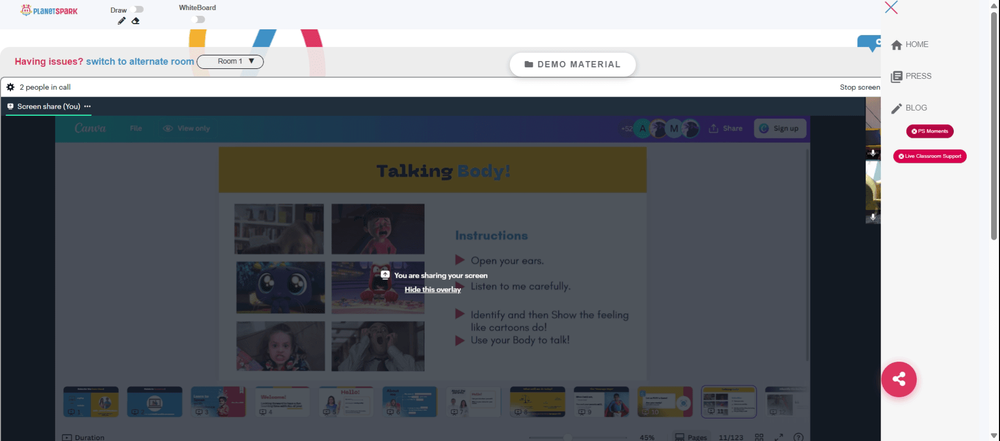Close the side menu with the X
Viewport: 1000px width, 441px height.
click(x=892, y=8)
